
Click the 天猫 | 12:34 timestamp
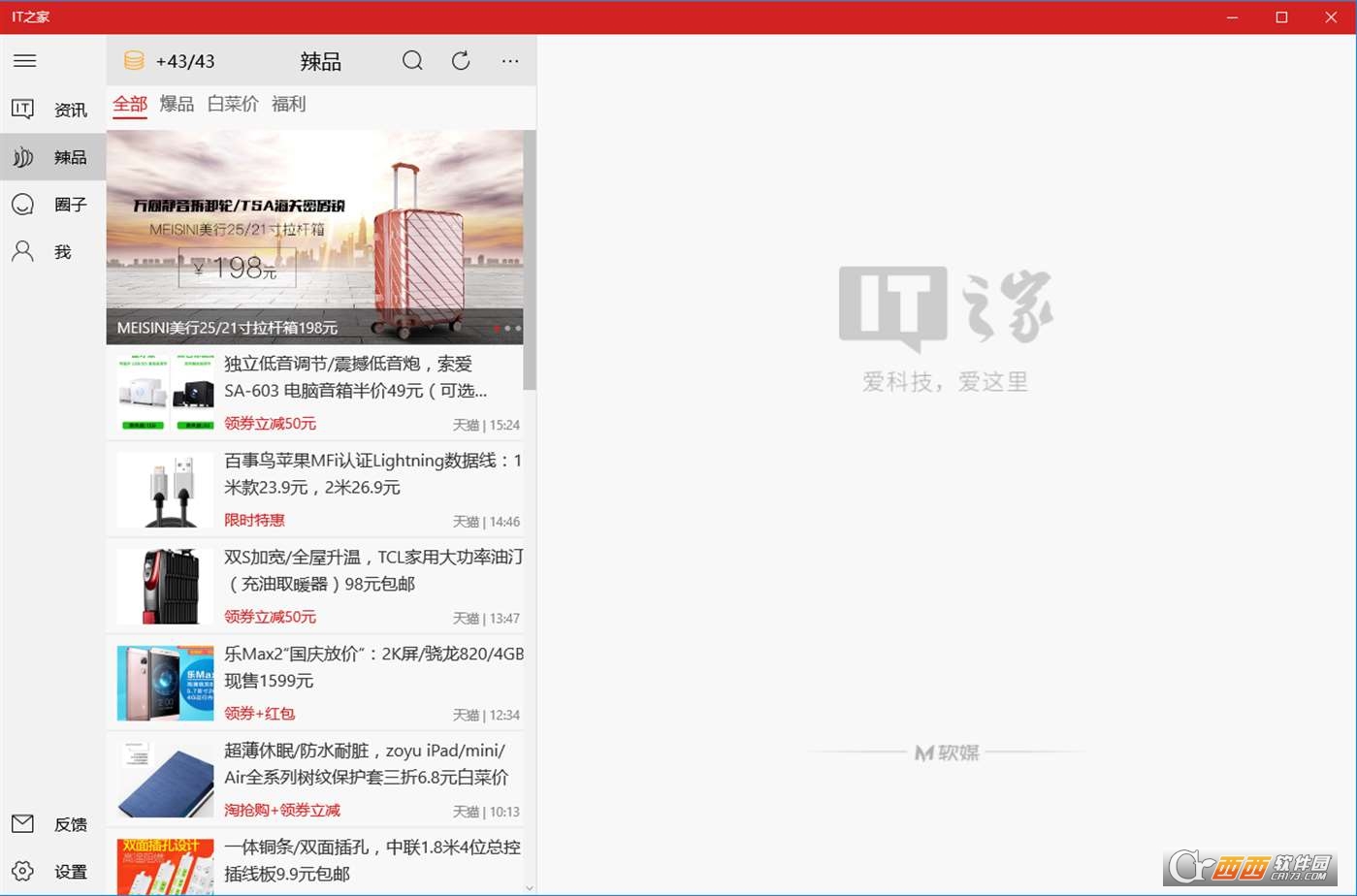click(x=486, y=716)
